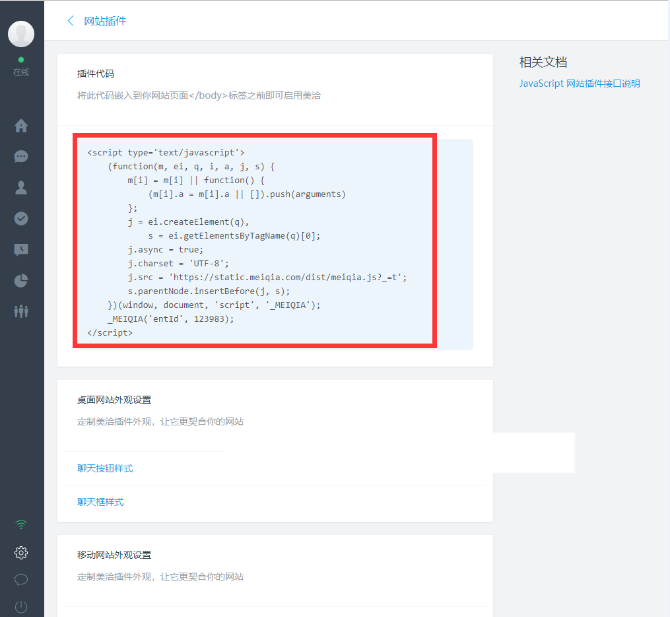Open the checkmark tasks icon in the sidebar
Viewport: 670px width, 617px height.
[x=21, y=219]
